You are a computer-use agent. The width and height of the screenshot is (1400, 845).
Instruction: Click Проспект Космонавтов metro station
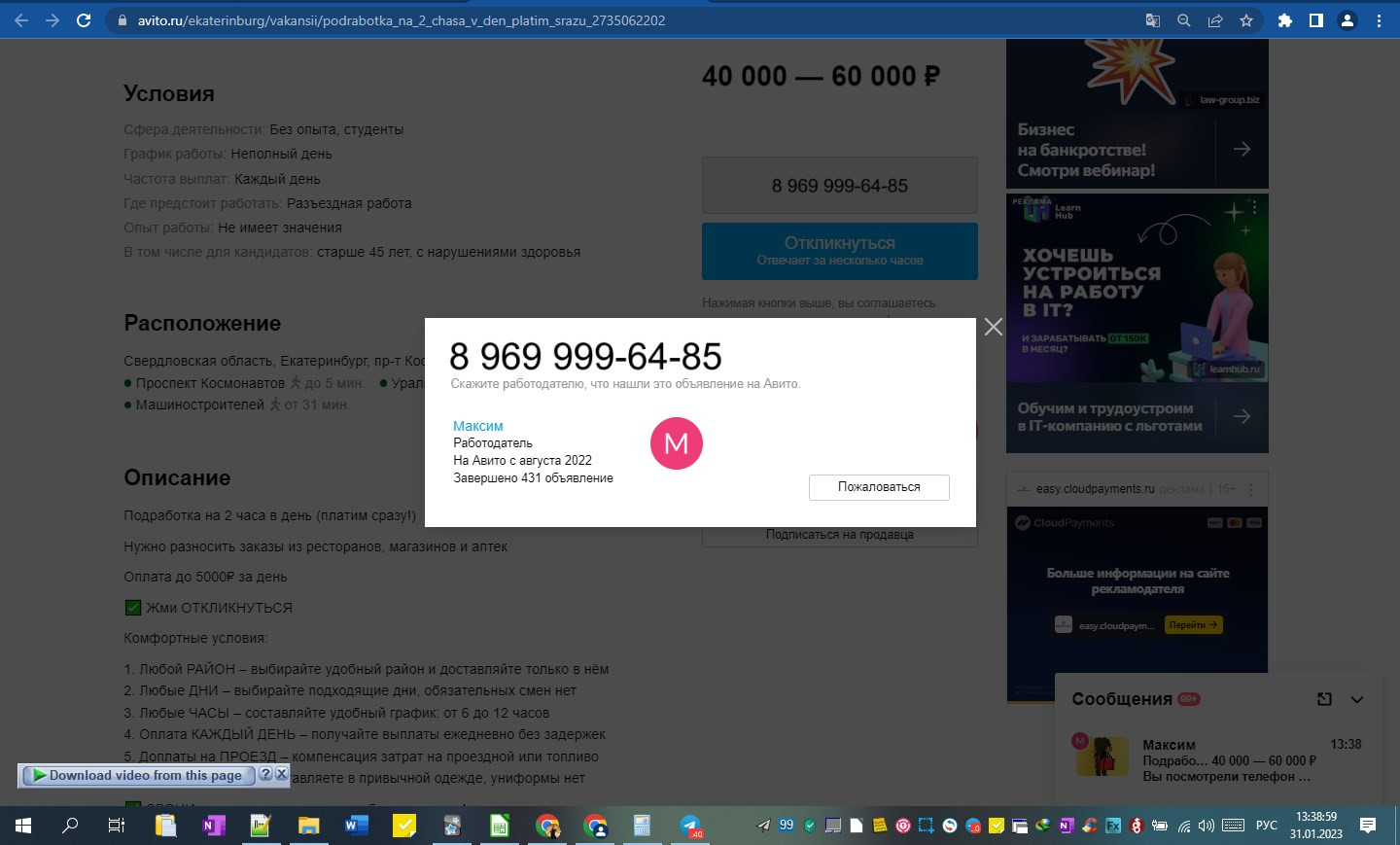pos(210,383)
